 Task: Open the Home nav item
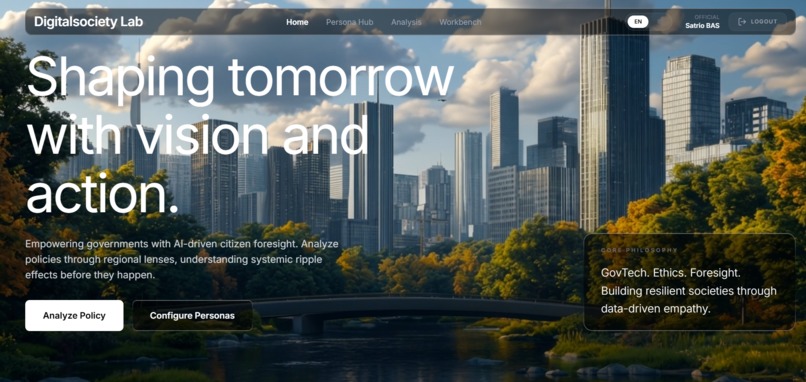[x=297, y=22]
